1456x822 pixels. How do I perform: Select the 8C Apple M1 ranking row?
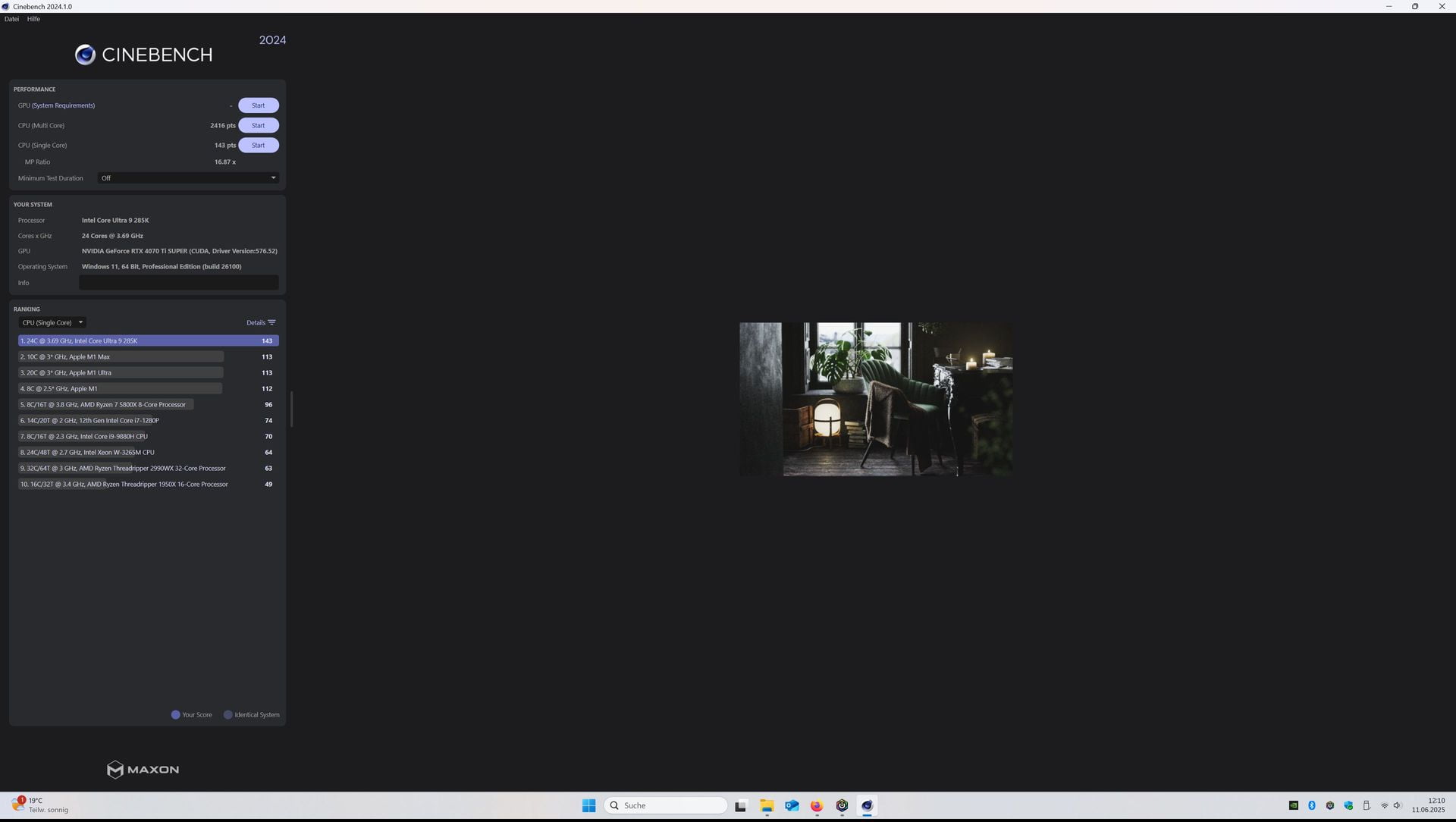[x=149, y=388]
